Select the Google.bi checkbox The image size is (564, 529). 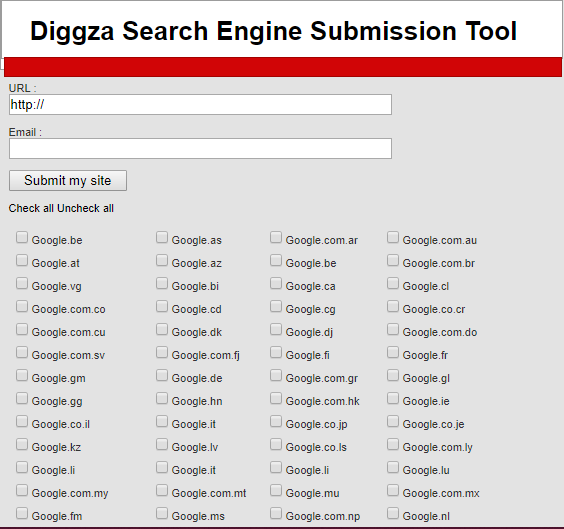tap(162, 283)
